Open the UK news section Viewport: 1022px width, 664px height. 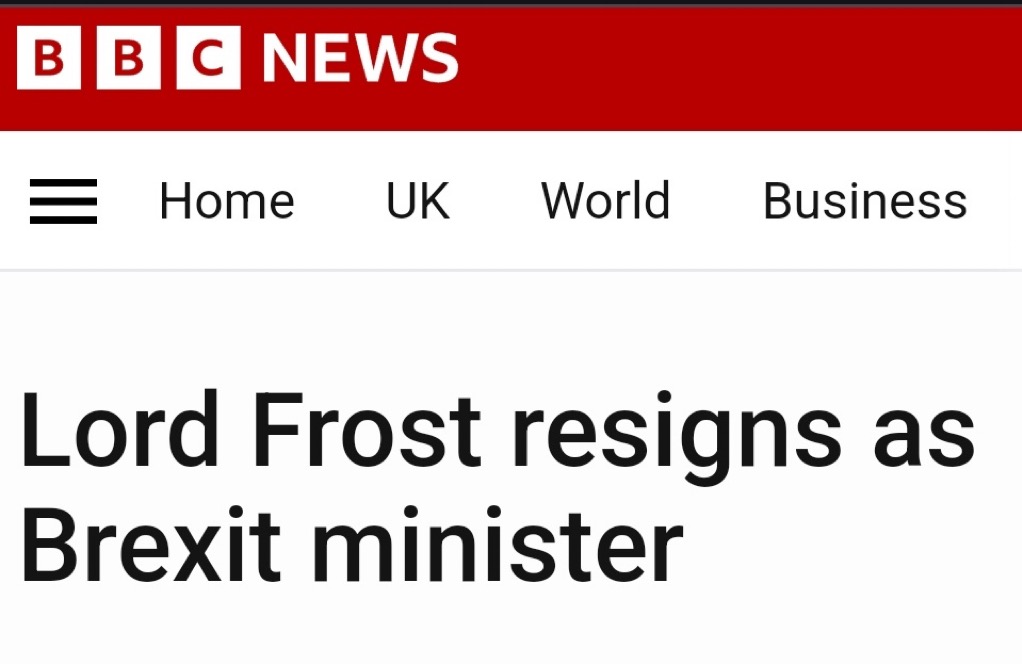pos(418,201)
